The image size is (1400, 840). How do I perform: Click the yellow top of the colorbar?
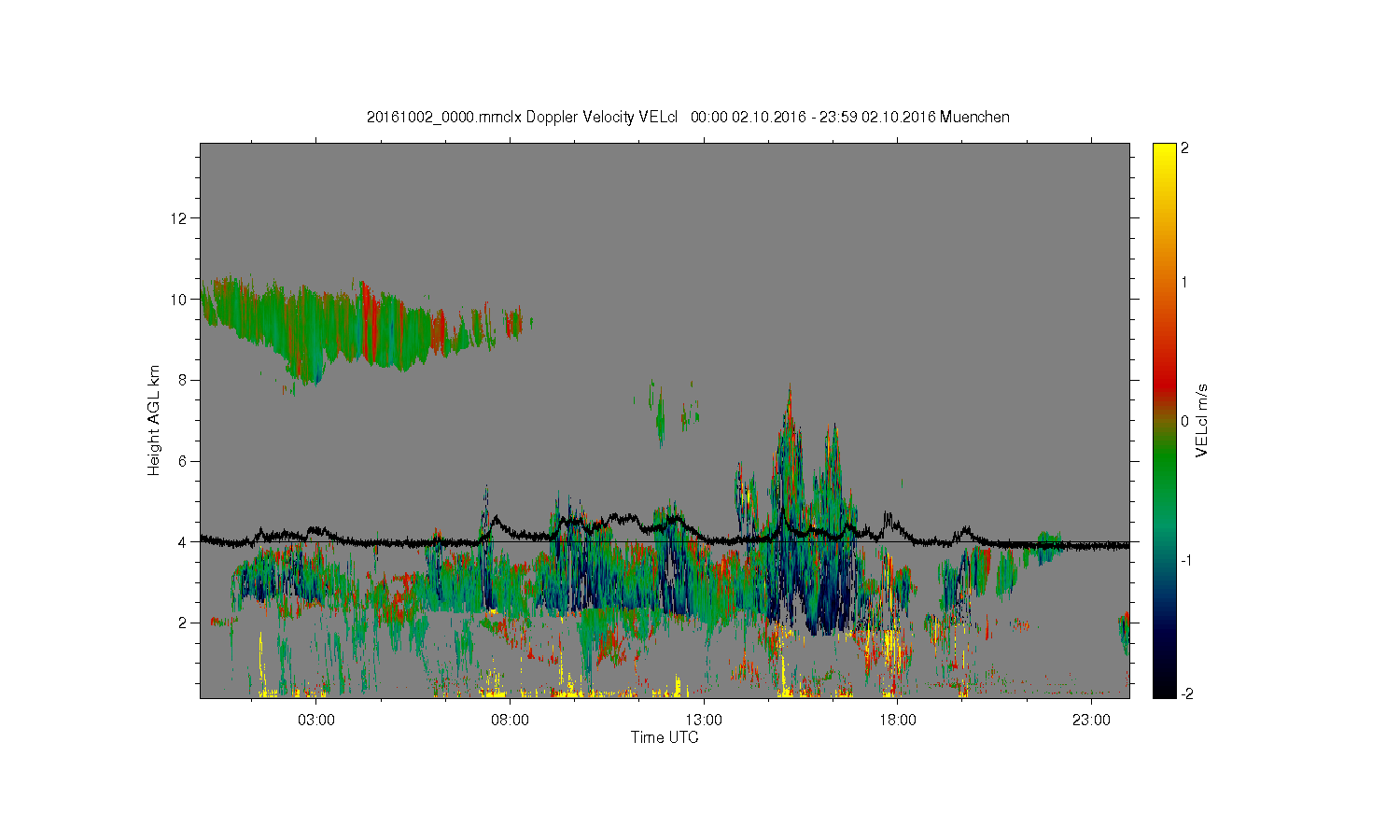1164,154
